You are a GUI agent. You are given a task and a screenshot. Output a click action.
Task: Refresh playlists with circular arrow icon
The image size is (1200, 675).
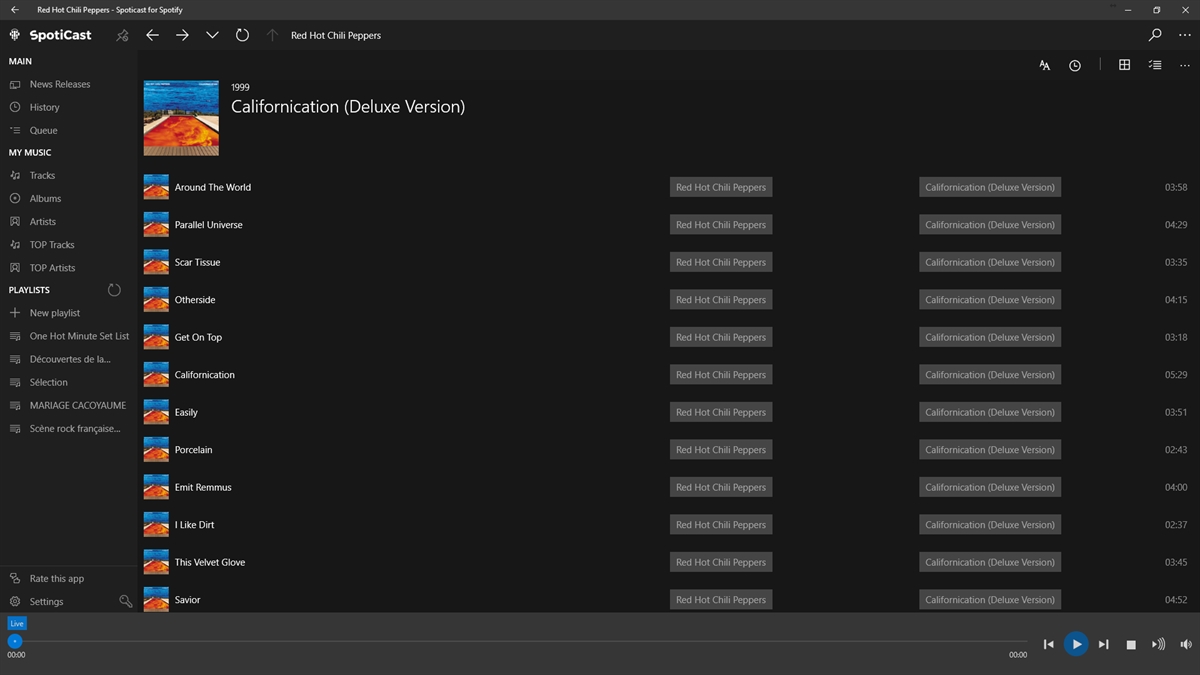point(114,290)
